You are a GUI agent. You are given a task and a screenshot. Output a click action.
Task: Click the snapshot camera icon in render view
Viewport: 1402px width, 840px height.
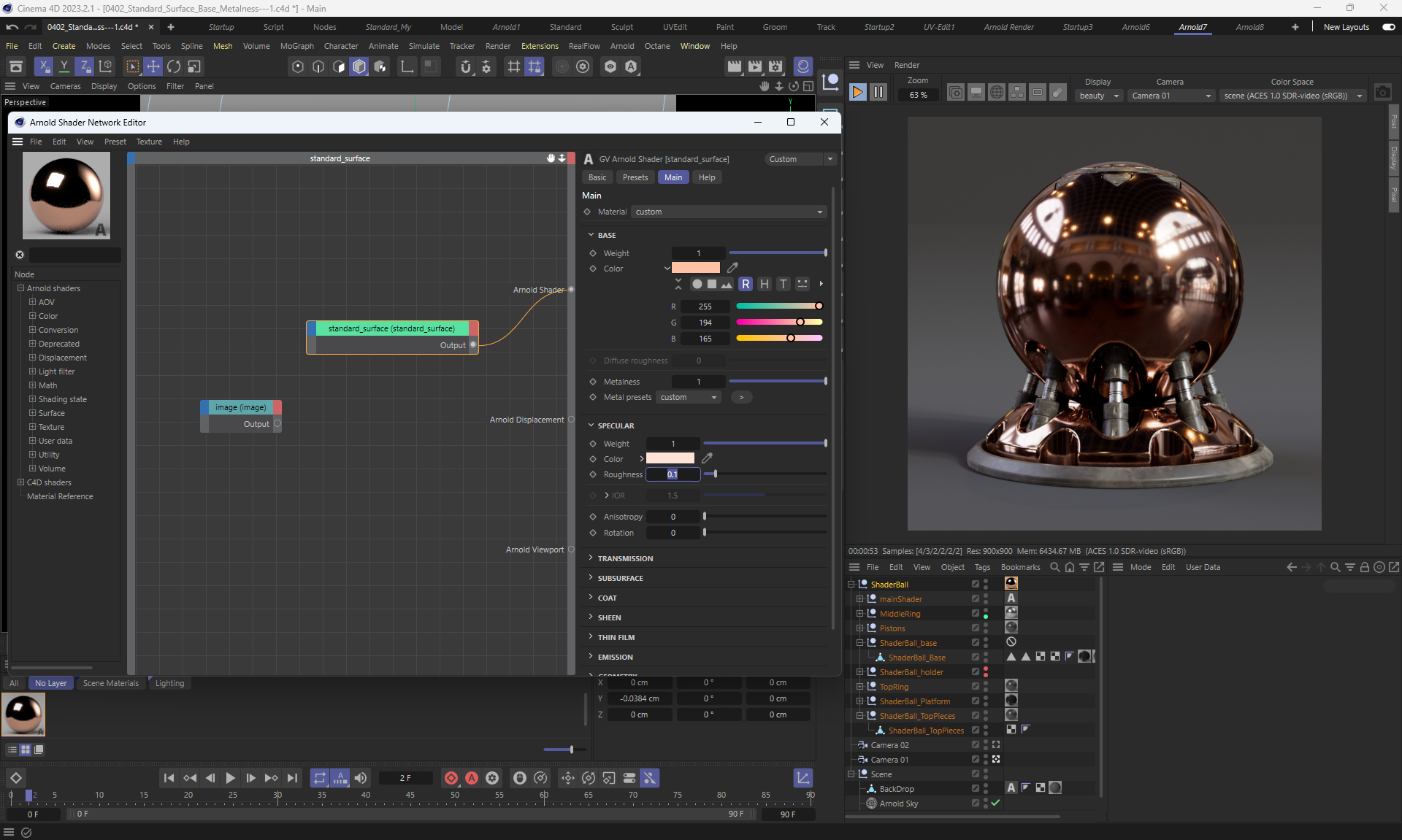1382,93
